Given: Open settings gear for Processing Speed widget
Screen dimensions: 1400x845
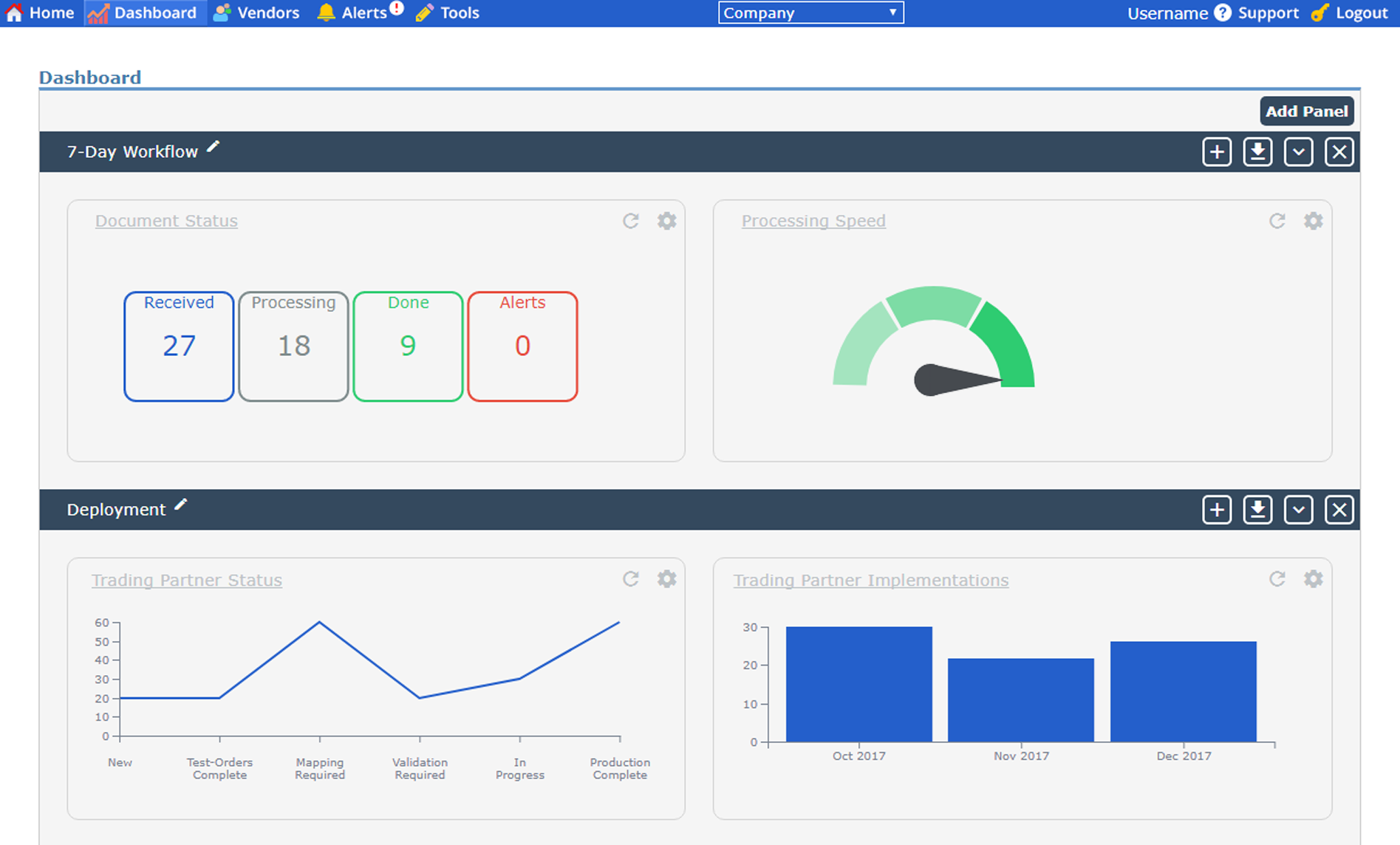Looking at the screenshot, I should 1313,221.
